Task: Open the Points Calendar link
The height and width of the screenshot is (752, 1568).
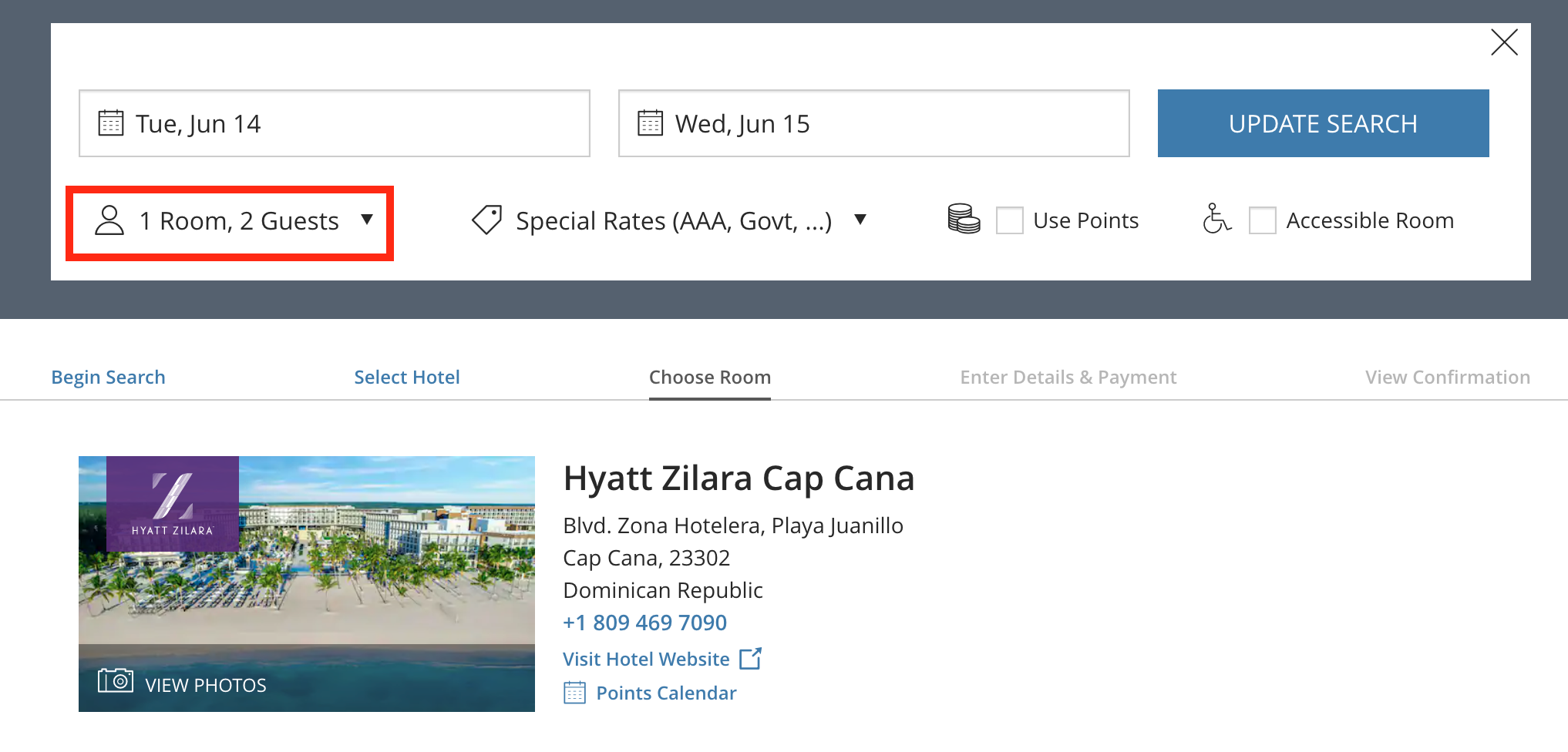Action: (x=666, y=693)
